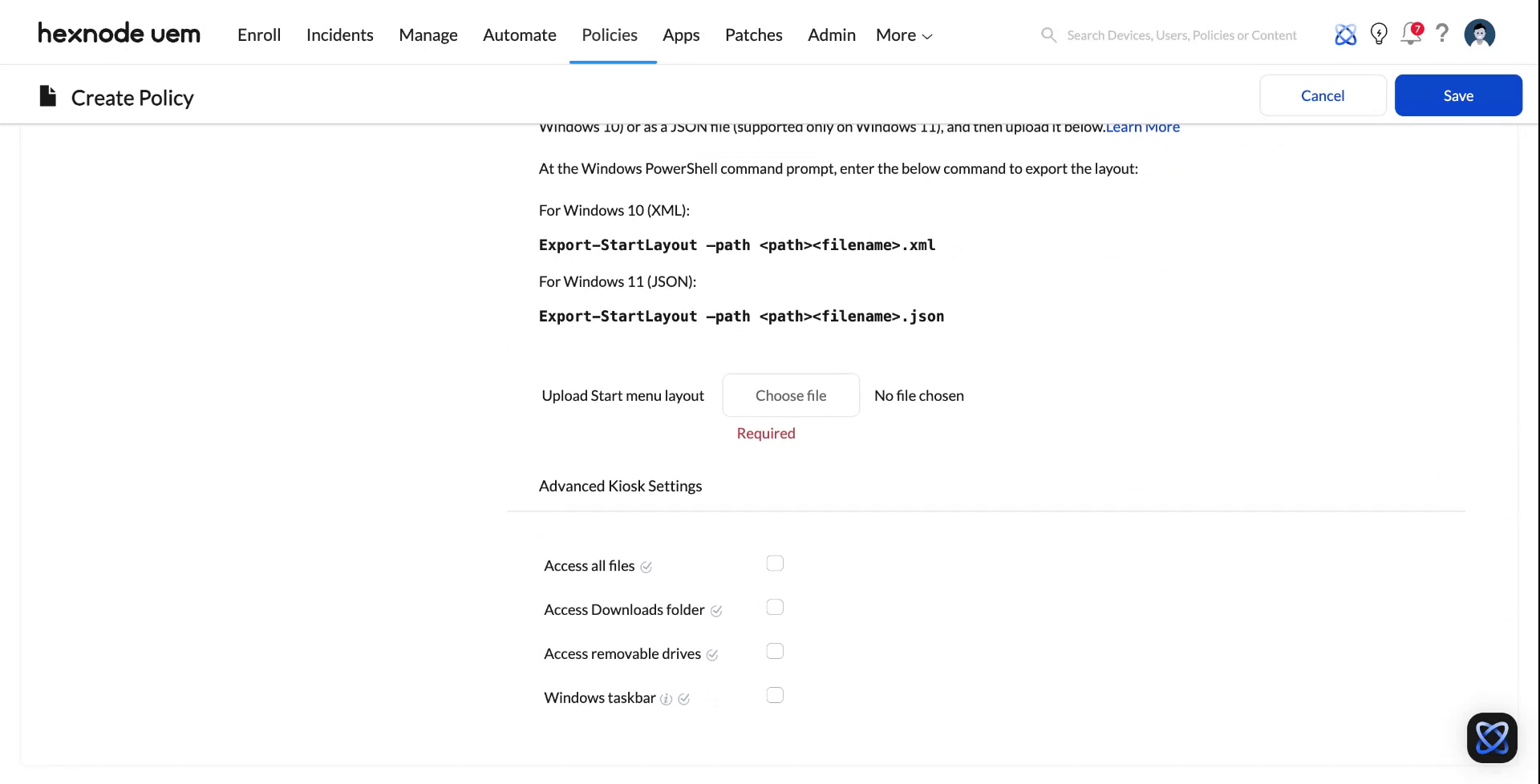Image resolution: width=1540 pixels, height=784 pixels.
Task: Toggle the Access removable drives checkbox
Action: 775,651
